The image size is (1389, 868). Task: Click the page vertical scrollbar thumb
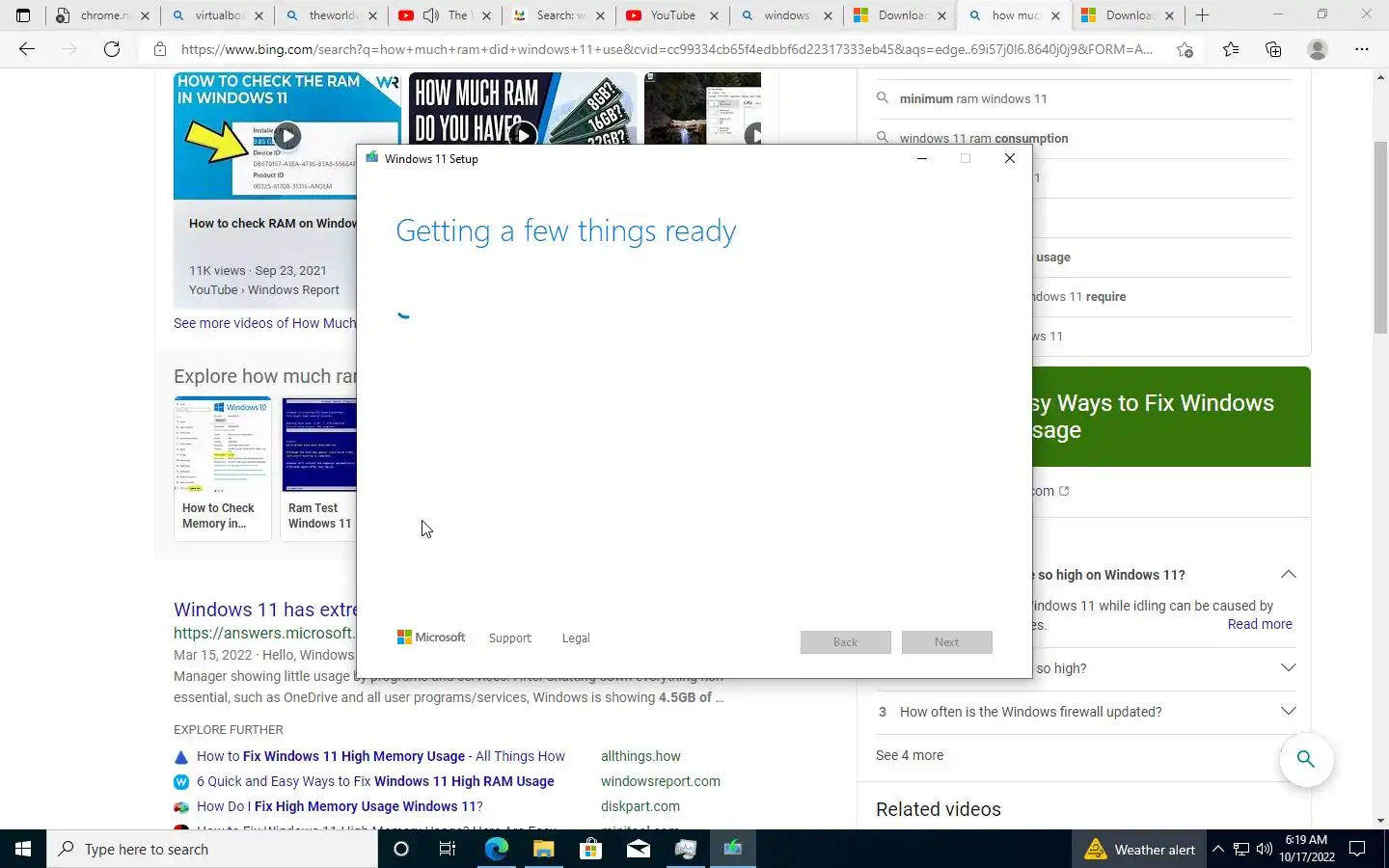pos(1380,237)
